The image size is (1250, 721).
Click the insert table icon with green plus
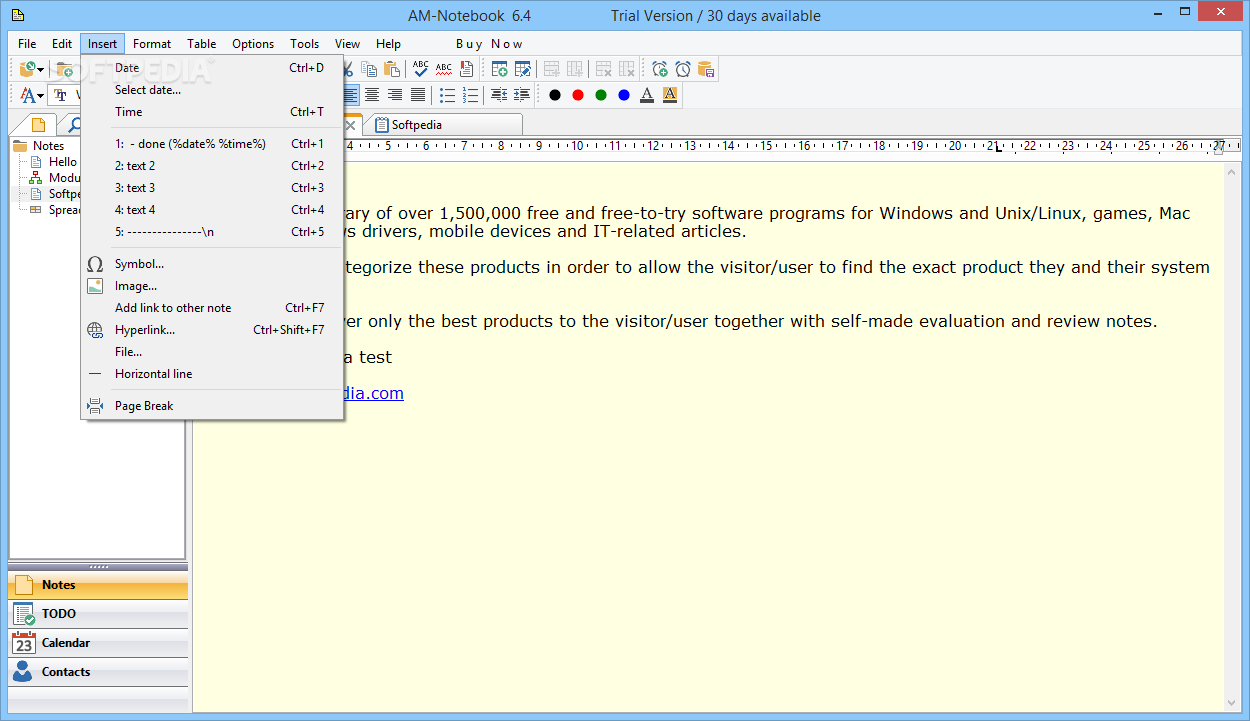(499, 69)
